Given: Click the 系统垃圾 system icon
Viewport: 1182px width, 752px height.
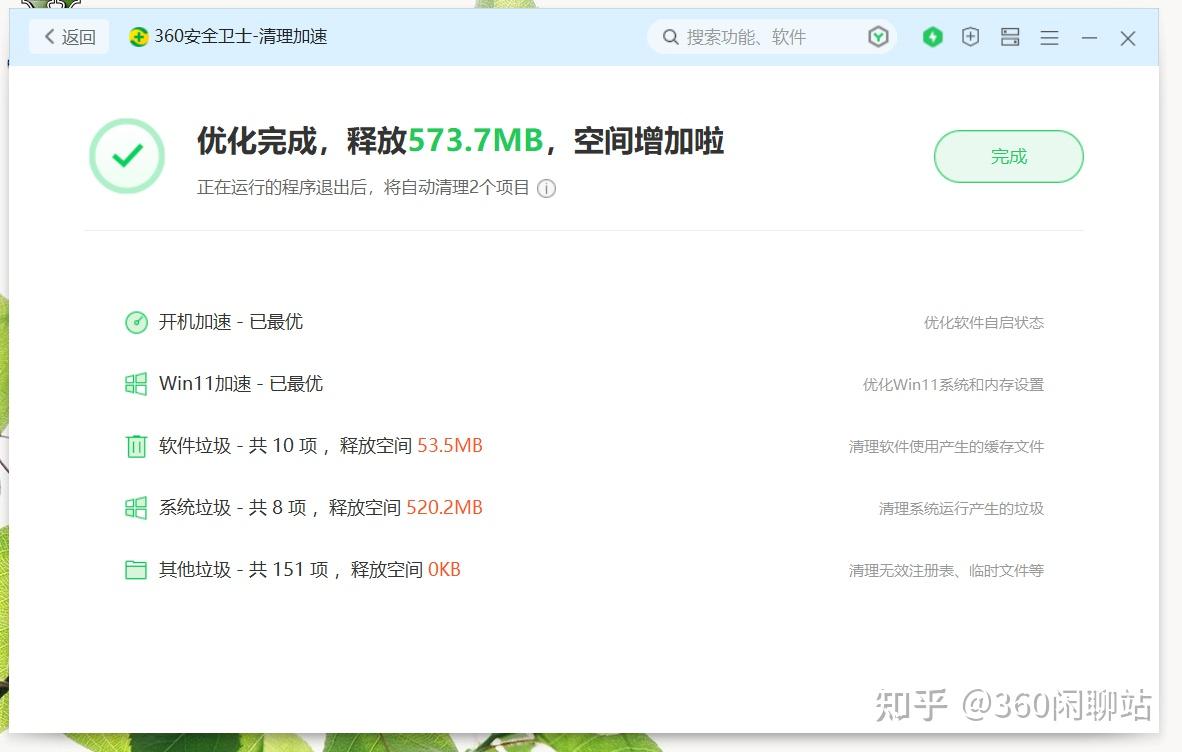Looking at the screenshot, I should [x=136, y=508].
